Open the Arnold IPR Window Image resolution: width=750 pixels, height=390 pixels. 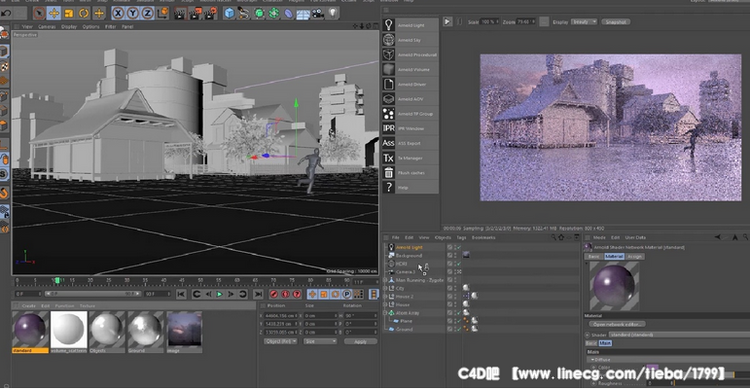point(410,128)
